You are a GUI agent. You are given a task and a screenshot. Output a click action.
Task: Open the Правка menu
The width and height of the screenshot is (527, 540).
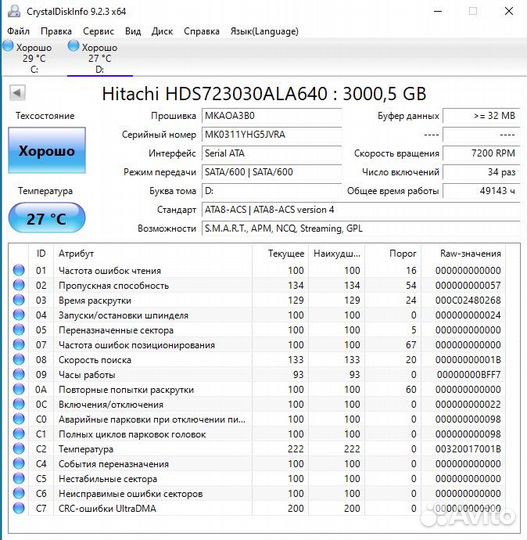coord(56,31)
